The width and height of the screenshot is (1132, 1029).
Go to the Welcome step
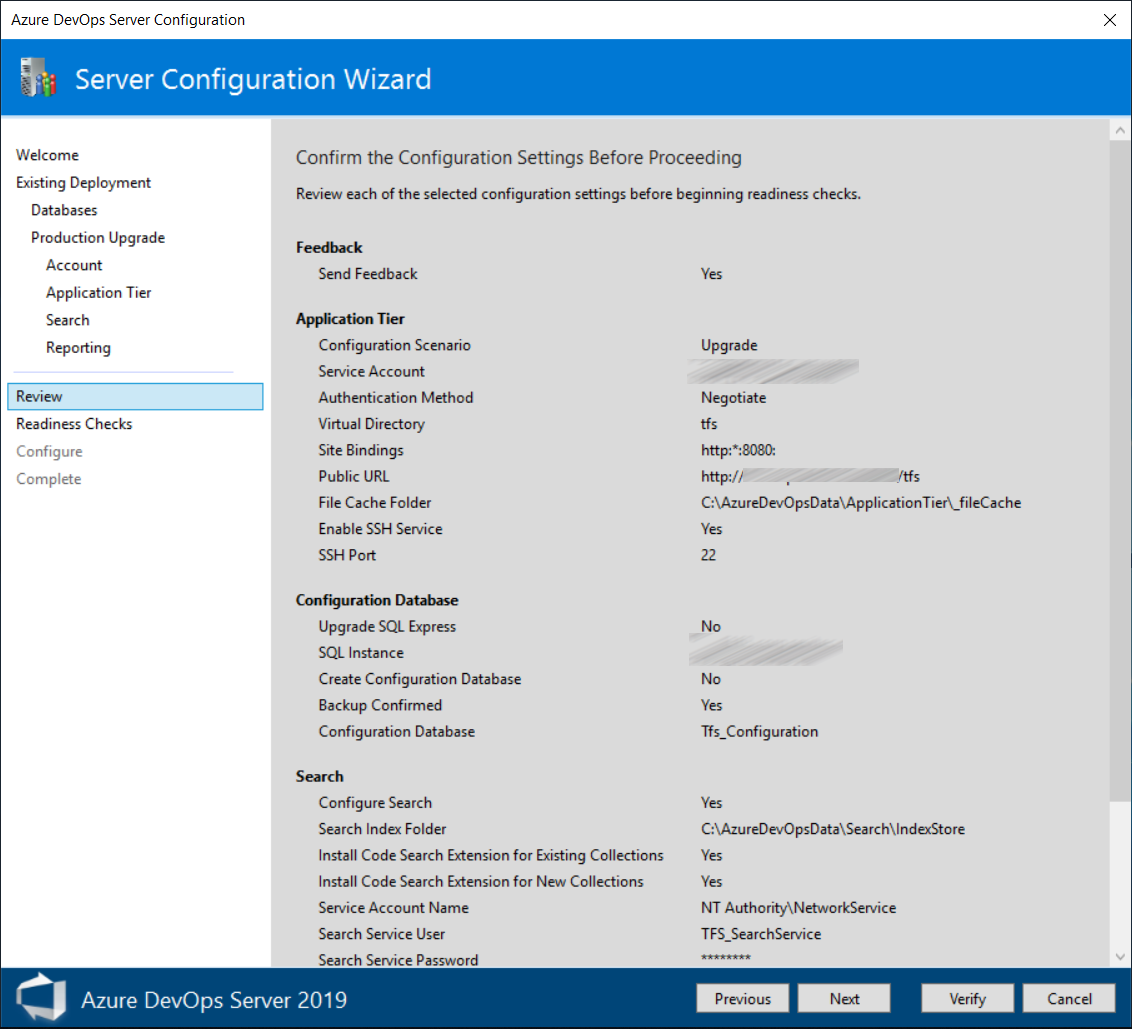coord(48,155)
